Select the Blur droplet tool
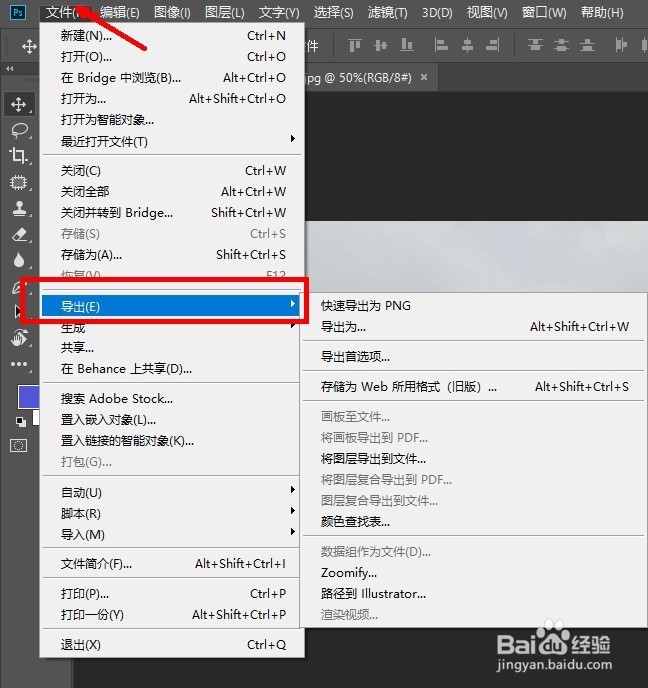This screenshot has height=688, width=648. point(19,260)
